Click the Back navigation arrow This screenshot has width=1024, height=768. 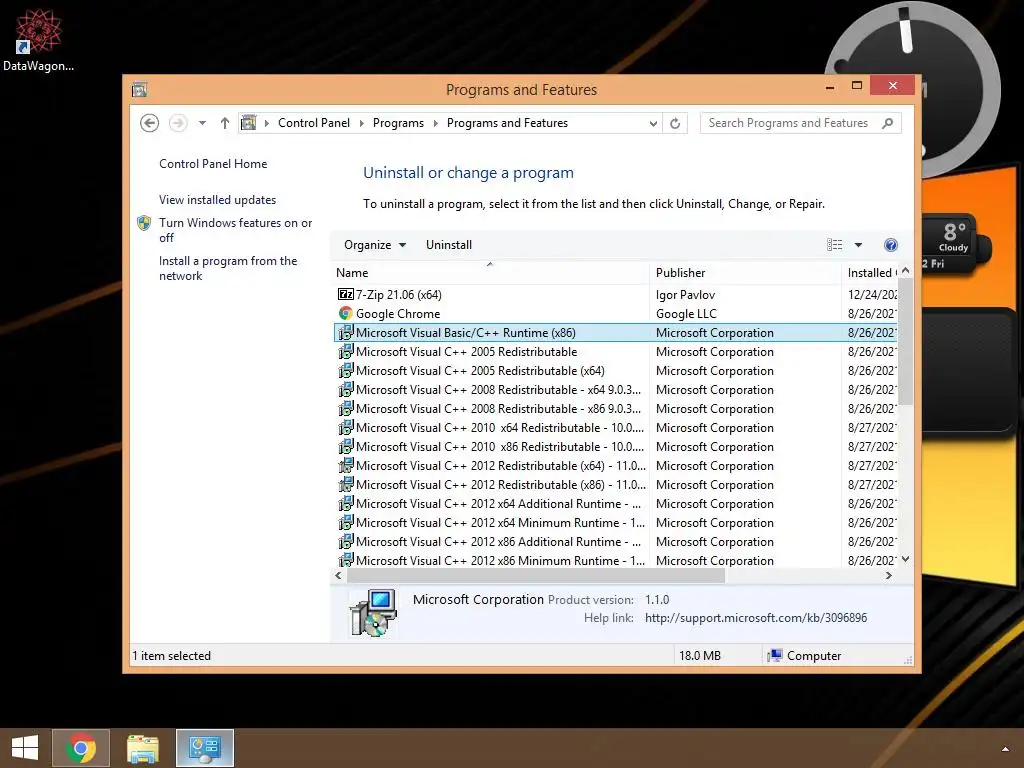[150, 123]
